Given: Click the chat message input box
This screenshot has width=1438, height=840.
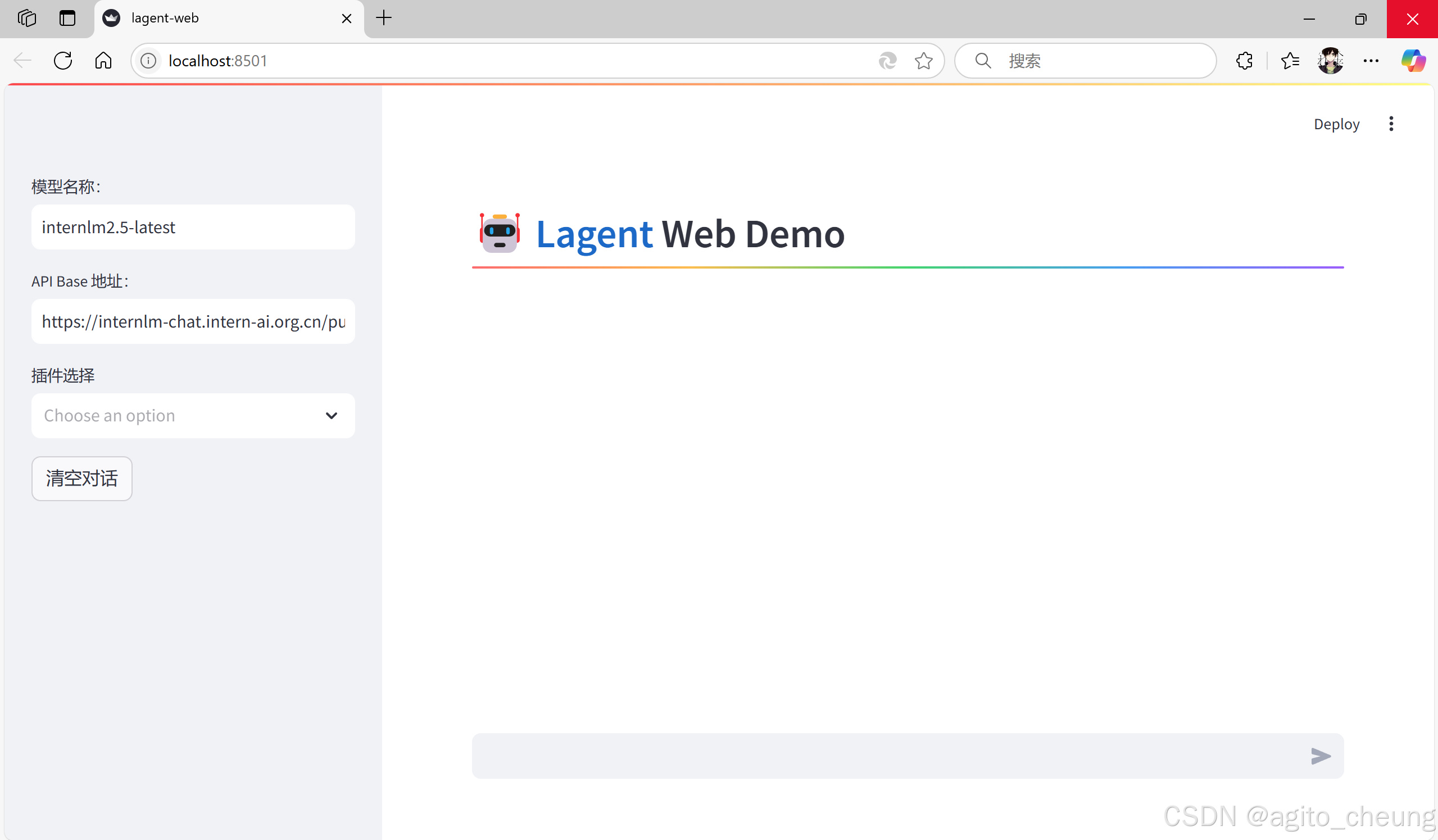Looking at the screenshot, I should (x=884, y=756).
